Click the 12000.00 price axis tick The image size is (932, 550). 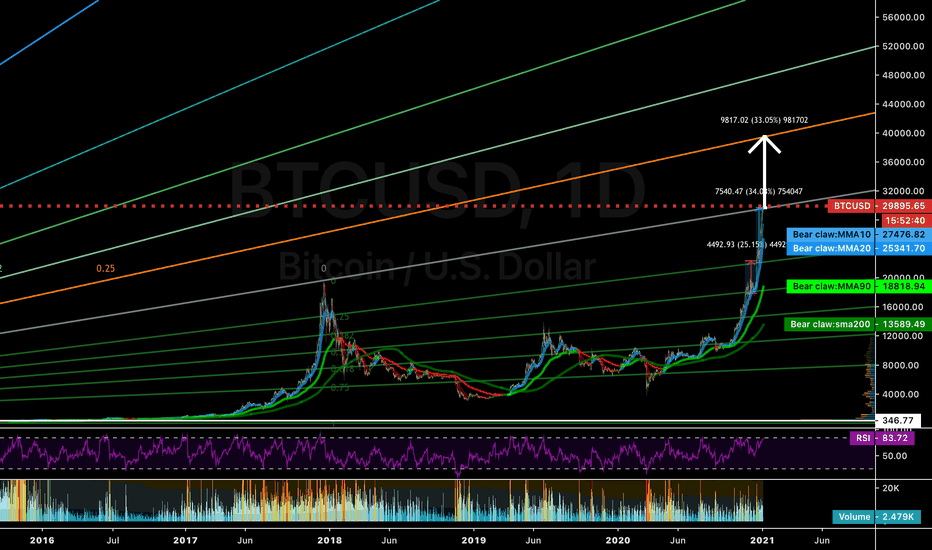903,336
